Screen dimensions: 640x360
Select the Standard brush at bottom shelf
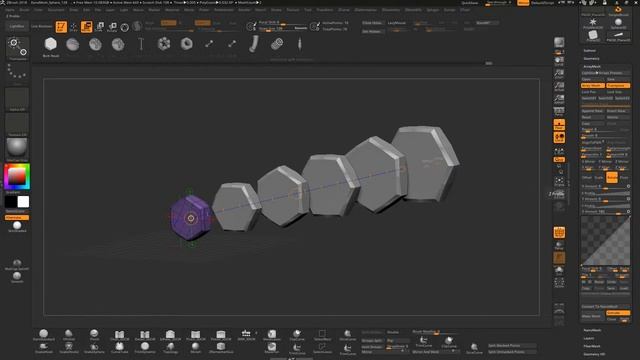point(44,336)
